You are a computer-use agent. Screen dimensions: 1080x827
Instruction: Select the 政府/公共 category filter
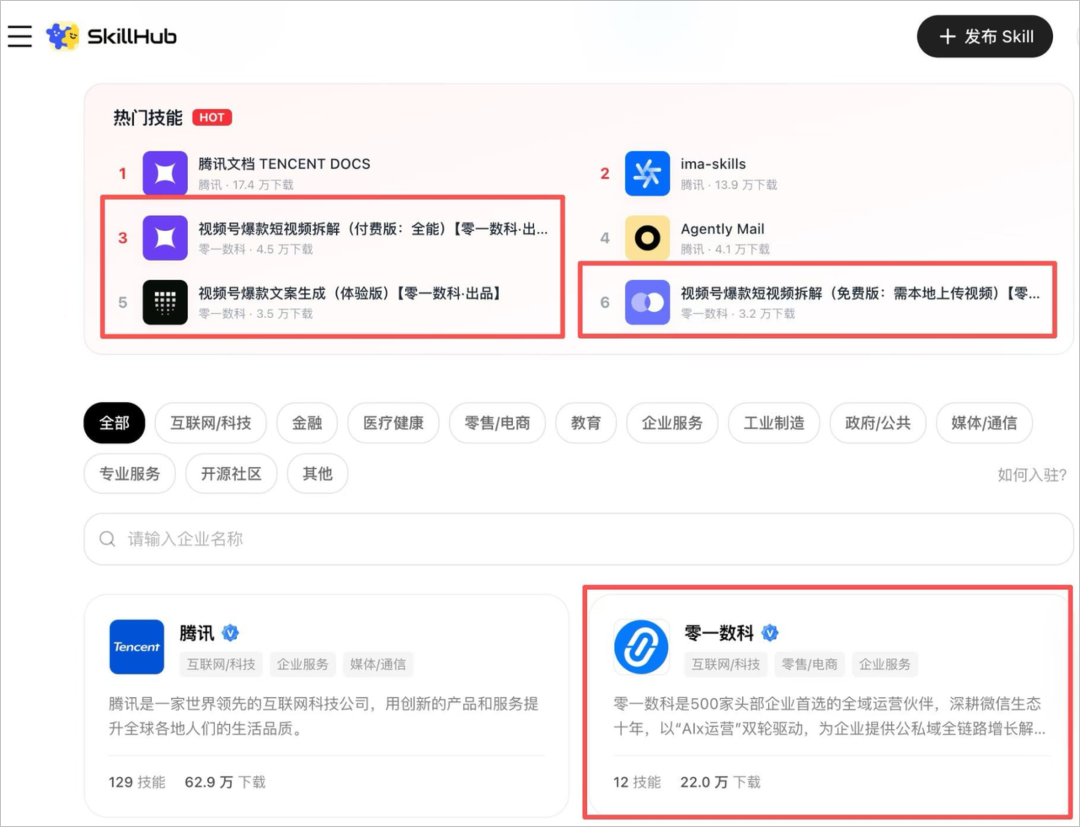(878, 423)
